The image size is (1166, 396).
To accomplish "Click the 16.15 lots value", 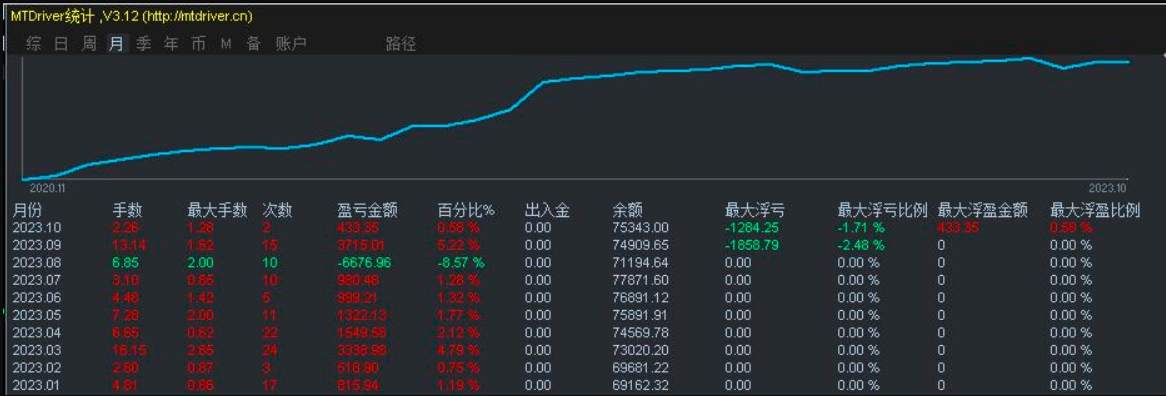I will [128, 350].
